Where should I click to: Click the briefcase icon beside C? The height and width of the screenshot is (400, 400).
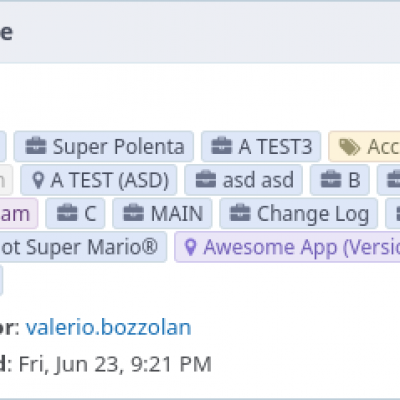click(67, 213)
